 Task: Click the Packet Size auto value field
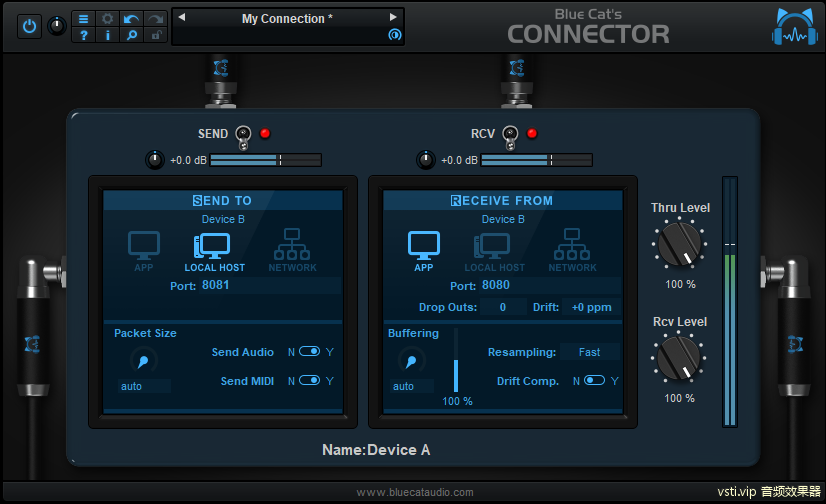click(x=144, y=386)
